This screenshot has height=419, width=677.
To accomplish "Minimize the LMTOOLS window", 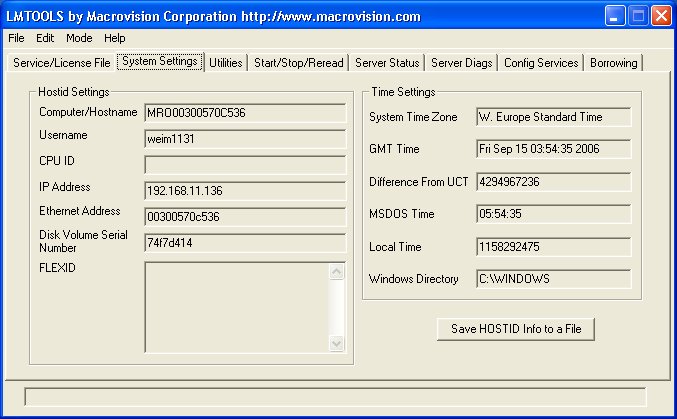I will 614,16.
